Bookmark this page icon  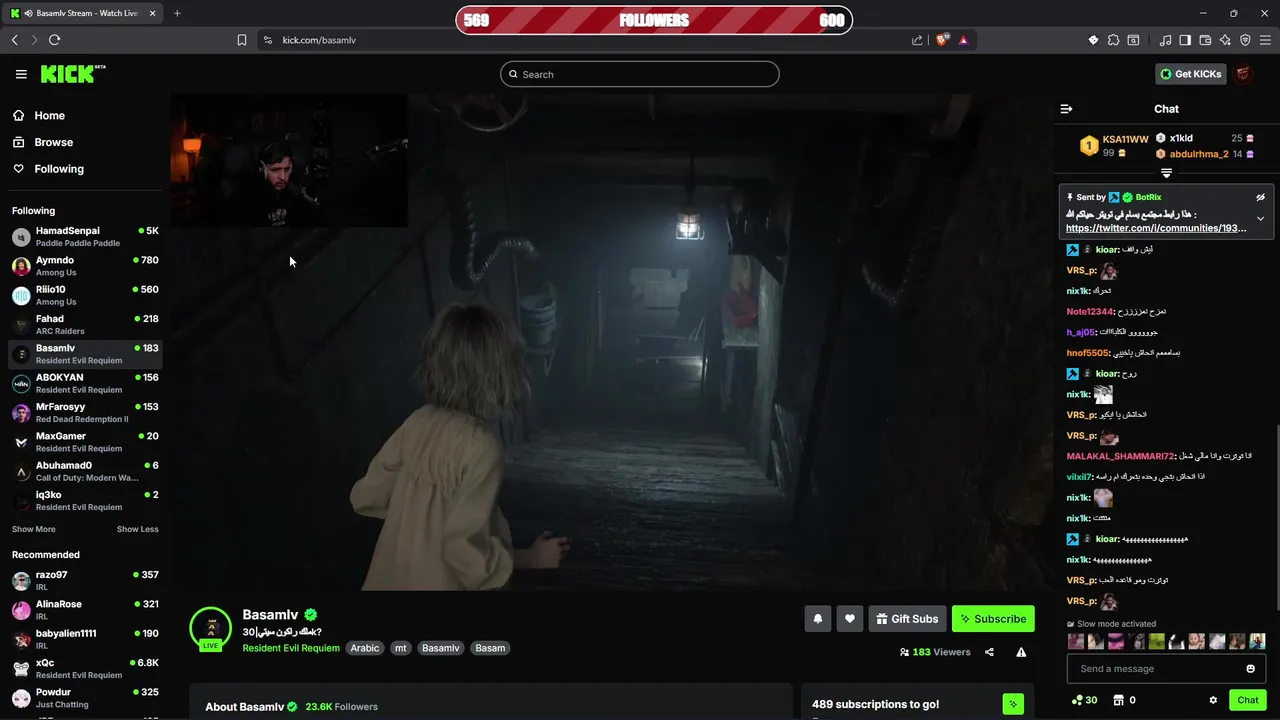click(241, 40)
